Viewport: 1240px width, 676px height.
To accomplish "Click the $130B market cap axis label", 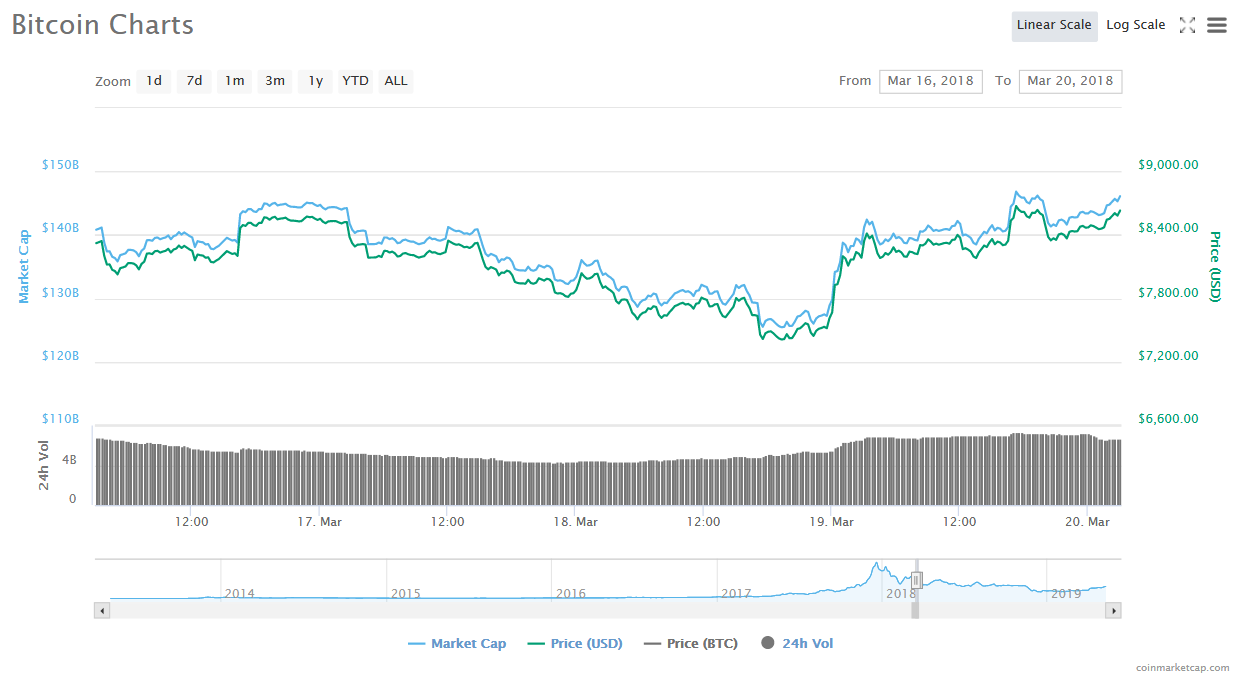I will click(60, 292).
